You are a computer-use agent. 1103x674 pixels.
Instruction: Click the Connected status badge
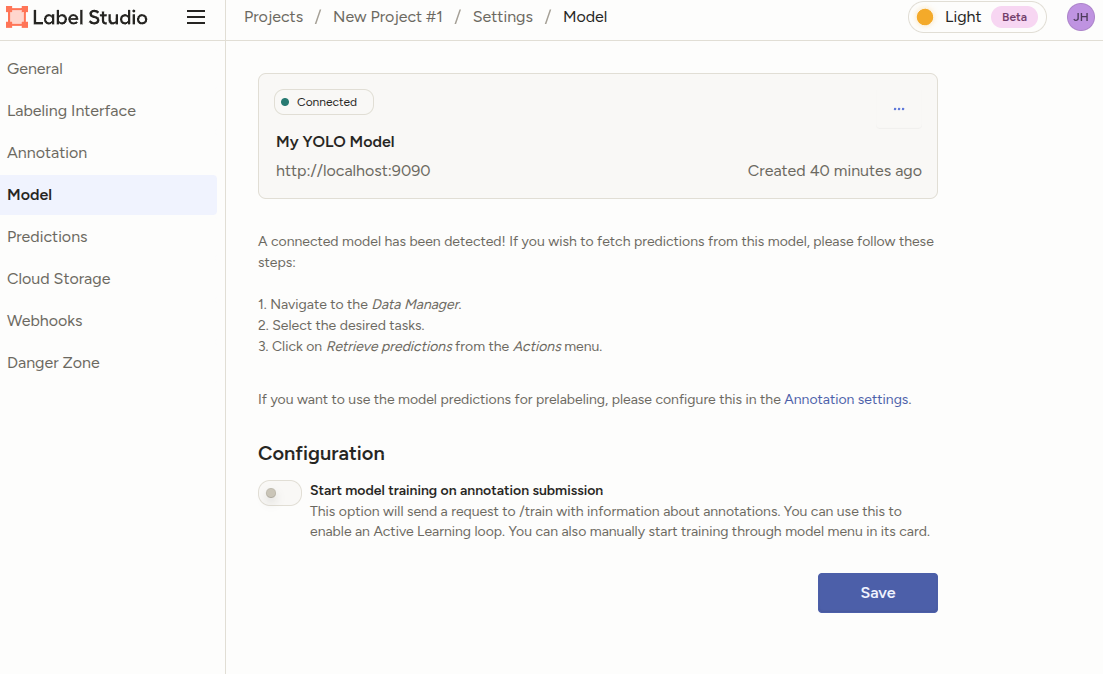pos(323,102)
